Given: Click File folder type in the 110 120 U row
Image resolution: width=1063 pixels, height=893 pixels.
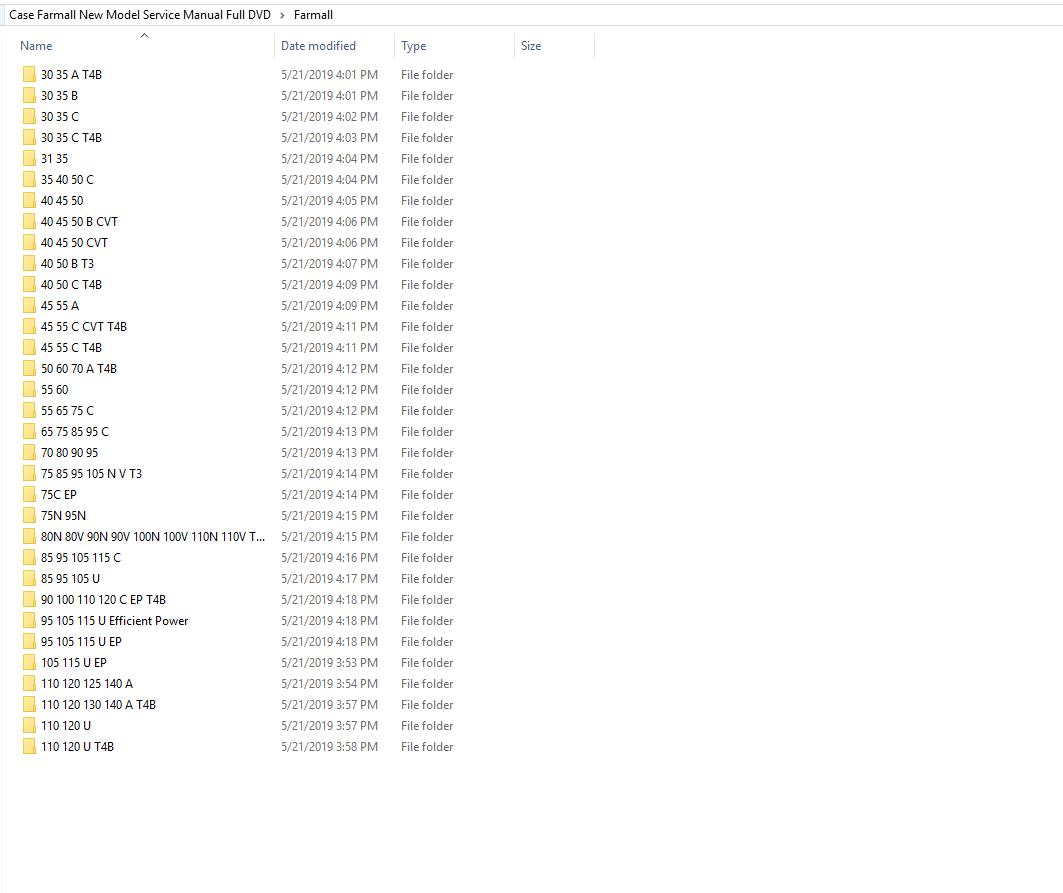Looking at the screenshot, I should coord(427,726).
